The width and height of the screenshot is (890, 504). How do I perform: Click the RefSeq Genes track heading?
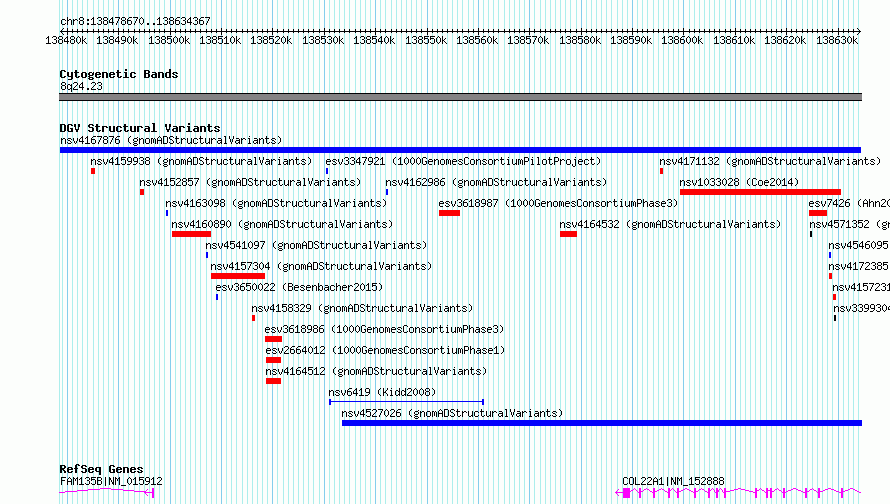click(x=101, y=469)
